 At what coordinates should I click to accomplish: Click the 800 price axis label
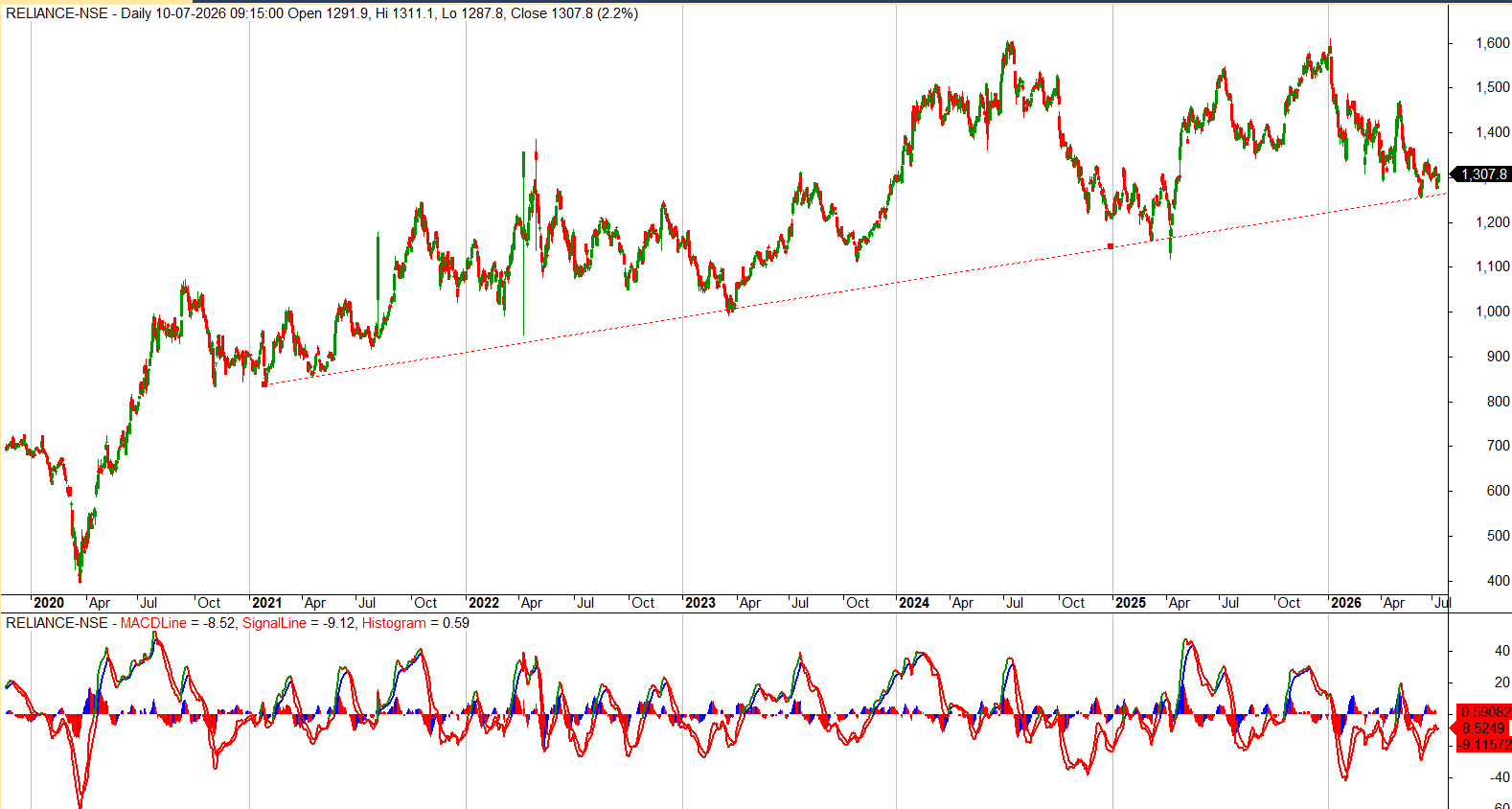(x=1498, y=402)
